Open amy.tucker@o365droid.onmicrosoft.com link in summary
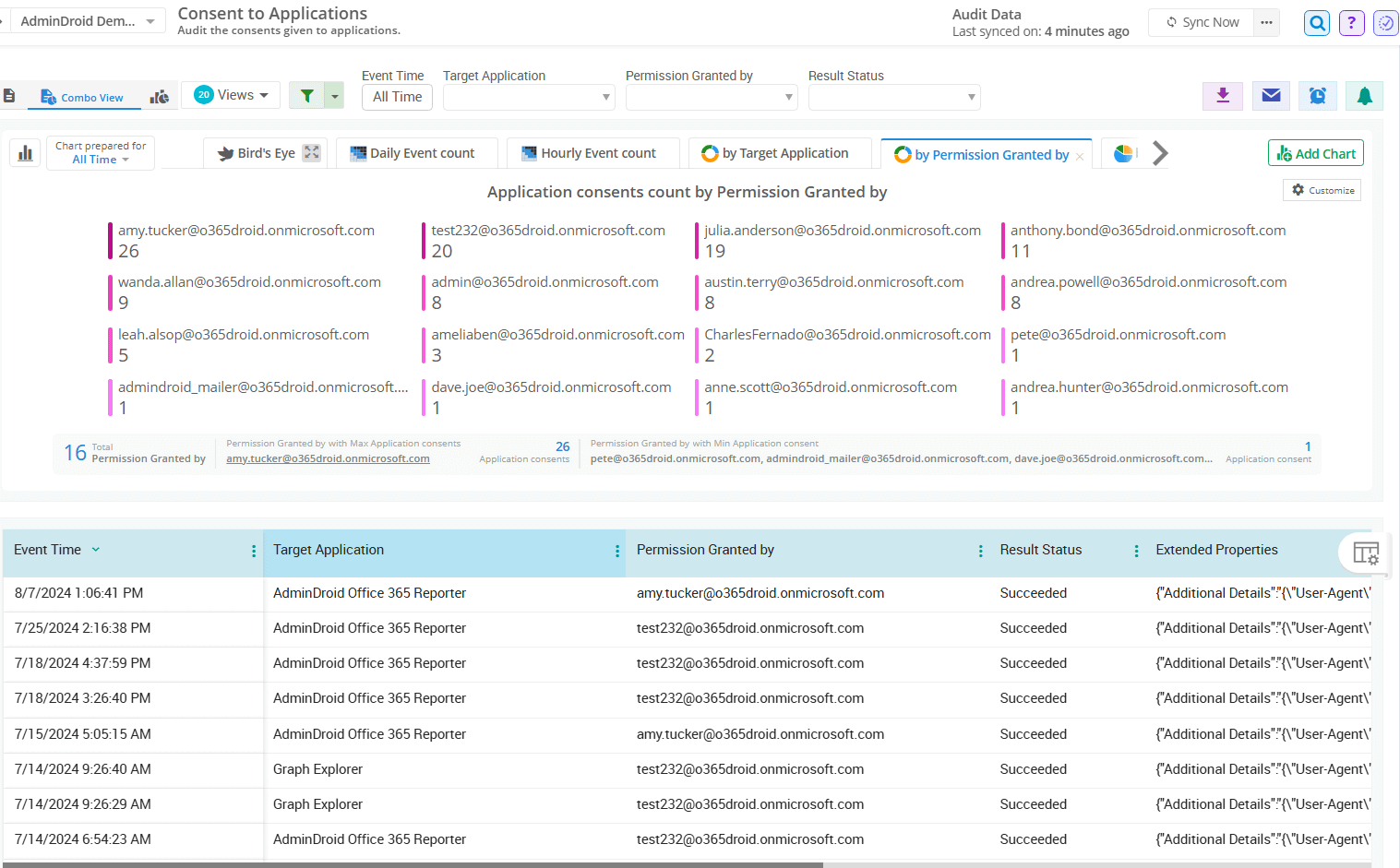Image resolution: width=1400 pixels, height=868 pixels. (327, 458)
